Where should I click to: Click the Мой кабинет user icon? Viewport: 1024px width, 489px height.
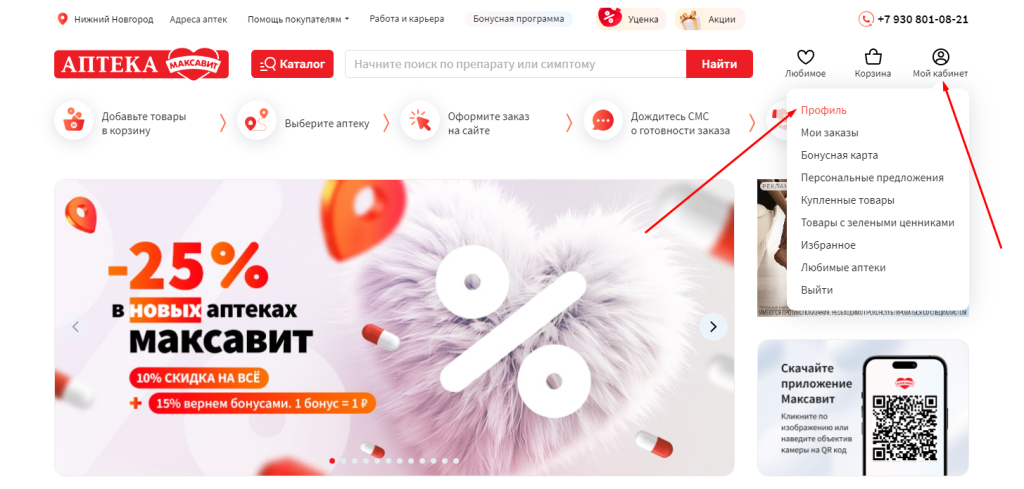point(940,57)
